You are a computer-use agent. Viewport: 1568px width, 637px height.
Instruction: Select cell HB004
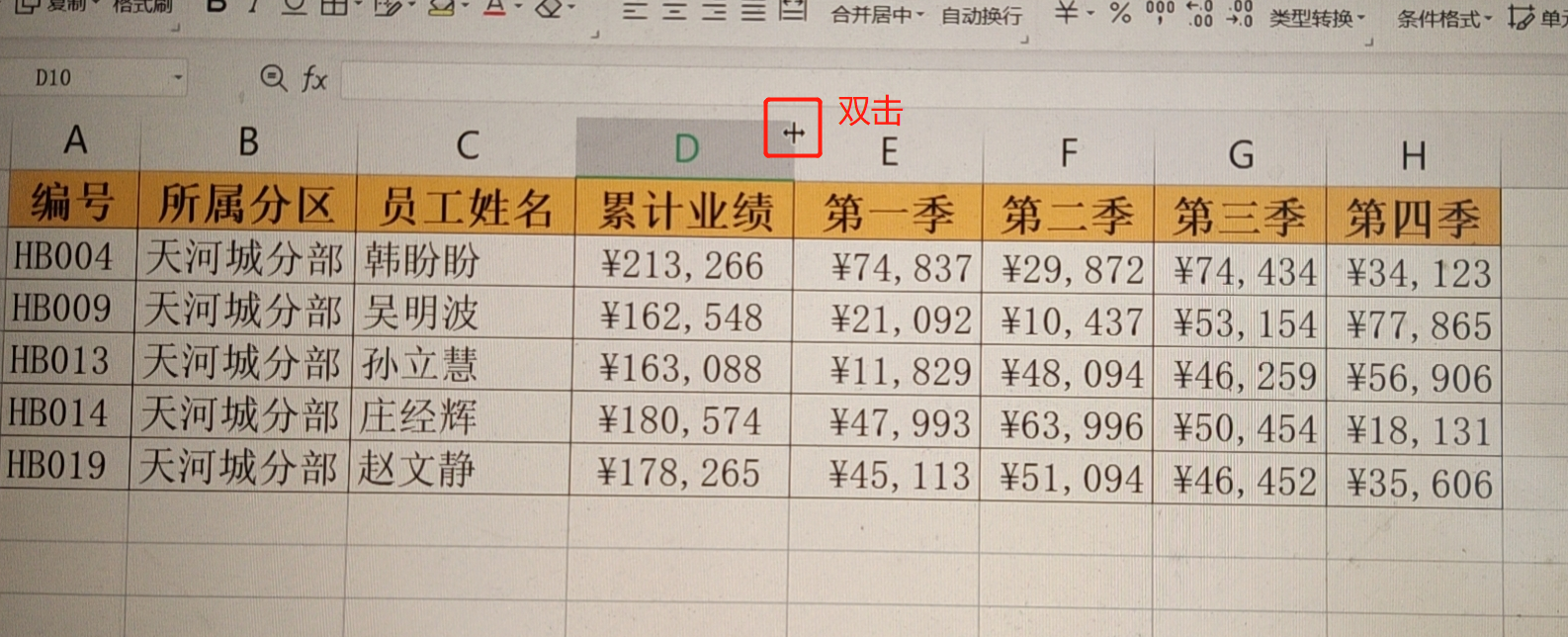pos(71,256)
